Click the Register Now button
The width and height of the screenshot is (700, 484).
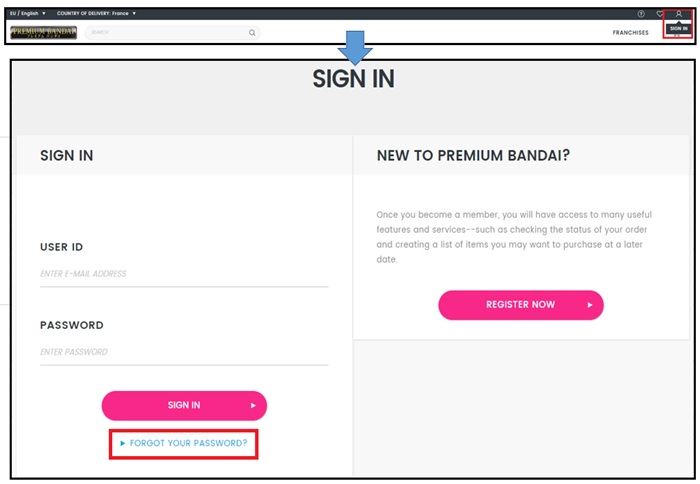click(521, 305)
